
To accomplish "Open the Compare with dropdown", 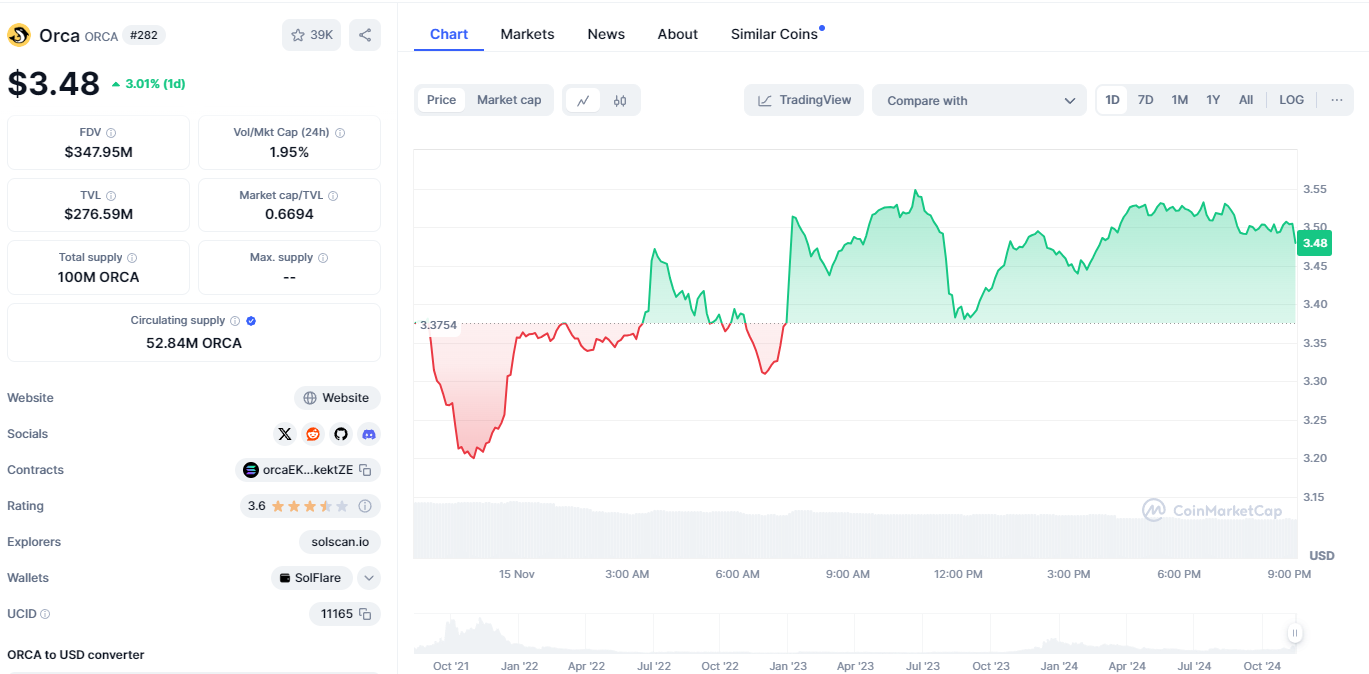I will (x=979, y=100).
